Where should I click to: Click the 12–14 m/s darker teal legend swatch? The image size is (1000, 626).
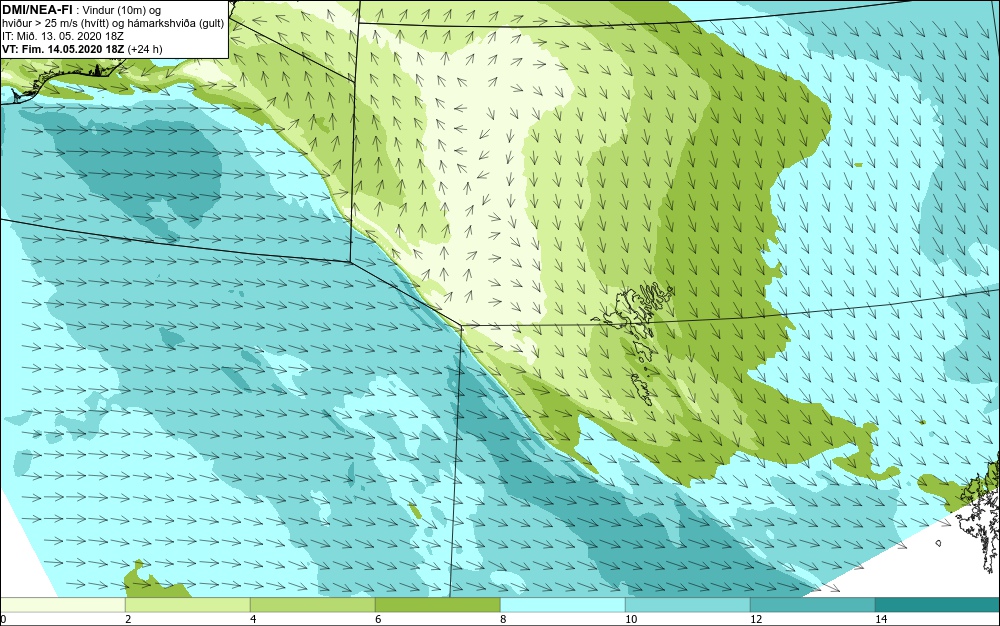click(x=812, y=605)
